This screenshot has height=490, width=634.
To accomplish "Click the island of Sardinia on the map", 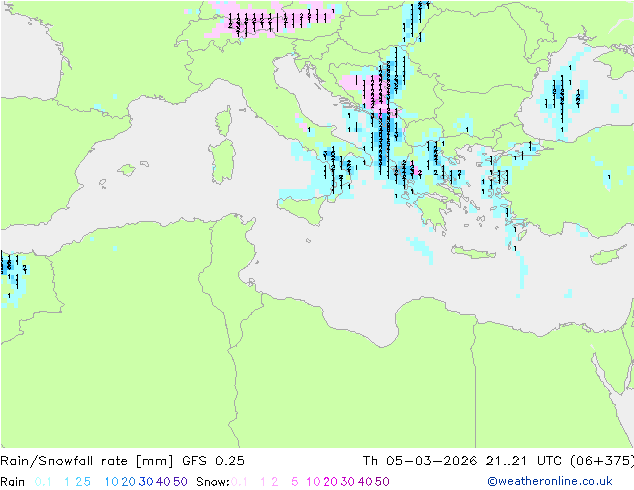I will (x=223, y=162).
